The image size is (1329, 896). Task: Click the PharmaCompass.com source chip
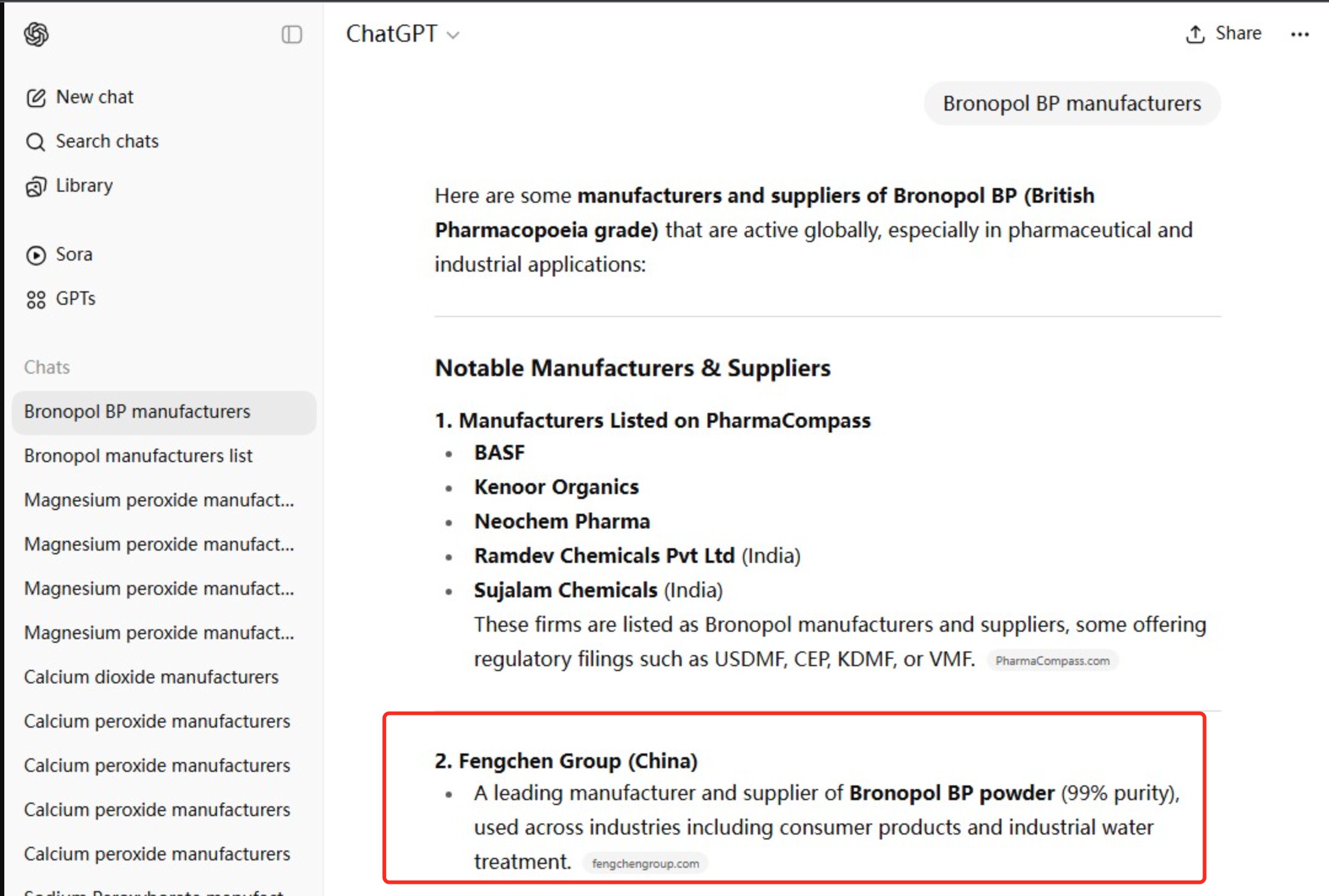click(1052, 661)
